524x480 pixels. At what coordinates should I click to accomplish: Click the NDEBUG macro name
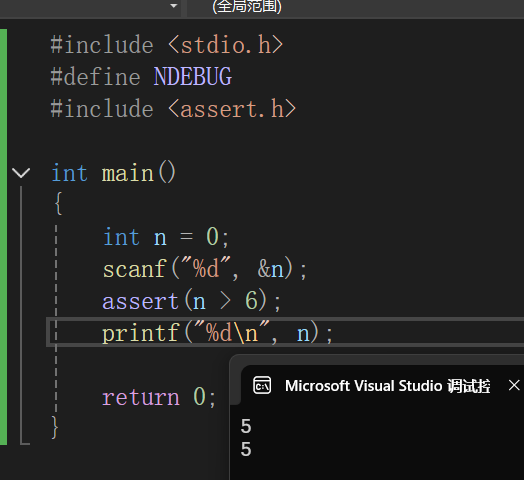point(192,77)
